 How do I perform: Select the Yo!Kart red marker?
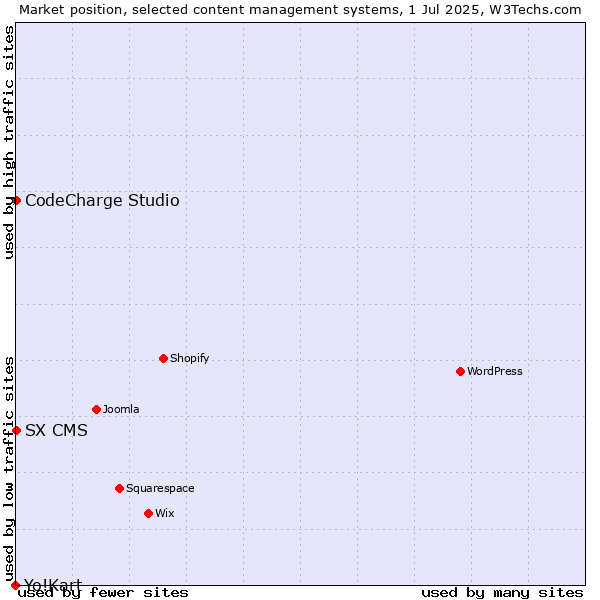(15, 585)
